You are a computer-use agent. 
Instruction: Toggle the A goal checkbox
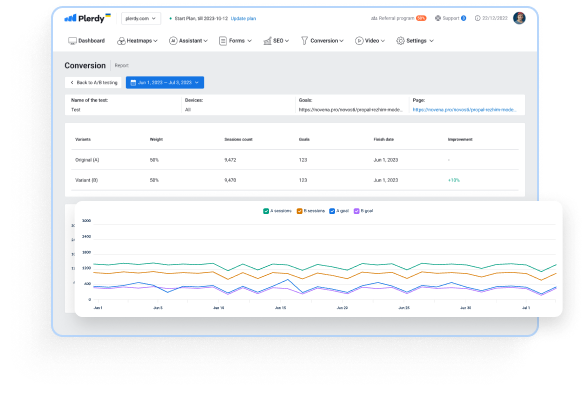[332, 211]
